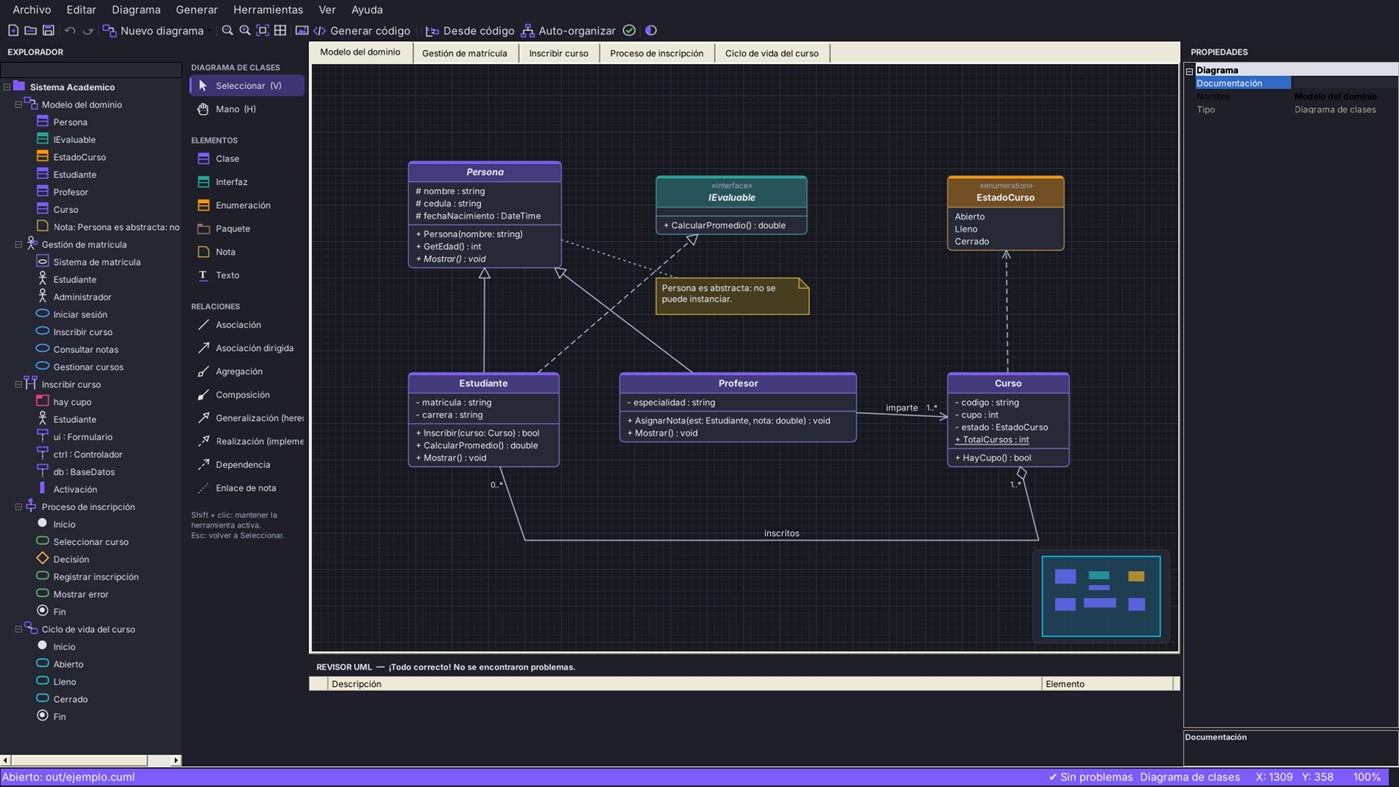Pick the Interfaz element tool
Viewport: 1399px width, 787px height.
tap(246, 182)
